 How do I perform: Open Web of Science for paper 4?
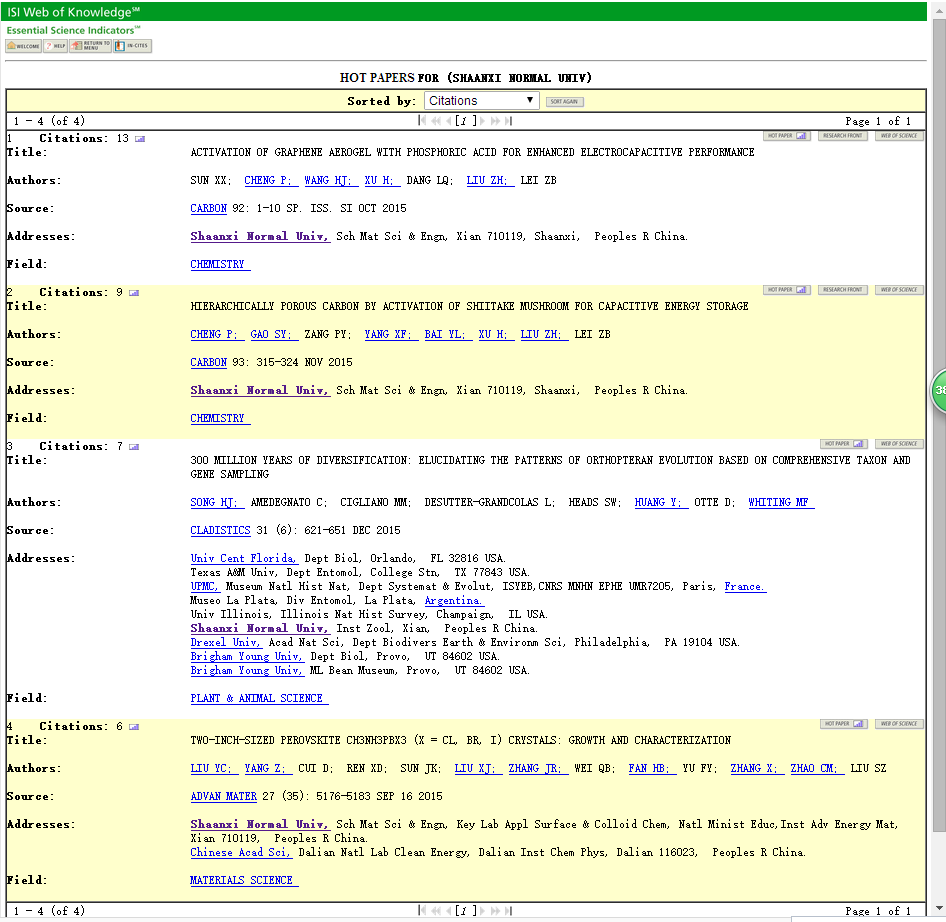[x=899, y=724]
